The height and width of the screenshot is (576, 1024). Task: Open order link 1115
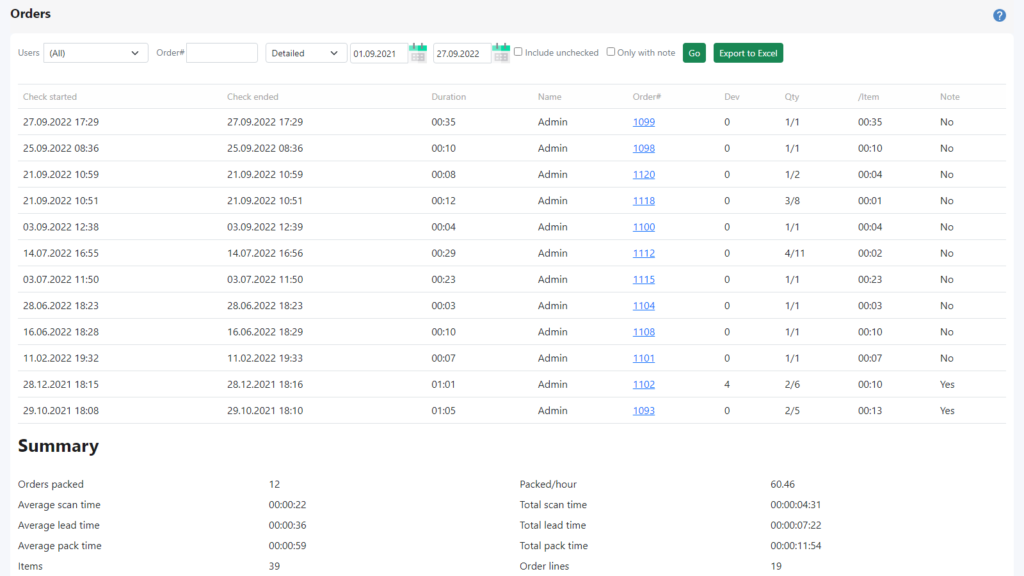(643, 279)
